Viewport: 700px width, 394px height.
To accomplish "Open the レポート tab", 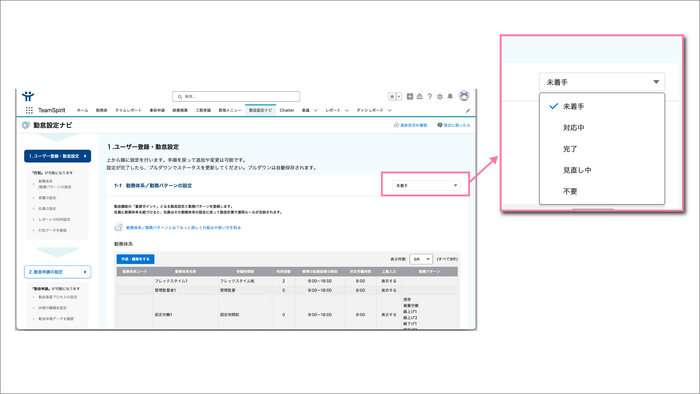I will pyautogui.click(x=333, y=110).
